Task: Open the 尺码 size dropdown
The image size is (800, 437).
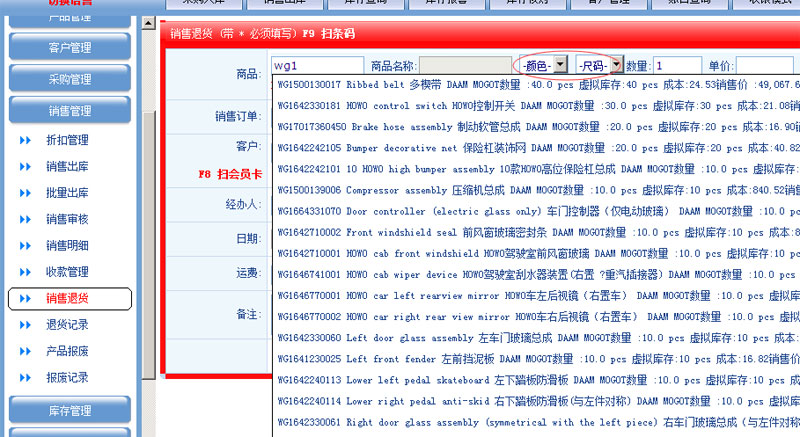Action: pyautogui.click(x=599, y=65)
